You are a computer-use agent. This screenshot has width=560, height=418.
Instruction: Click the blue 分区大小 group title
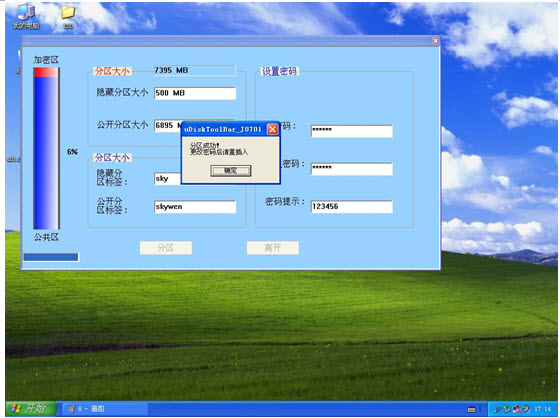click(112, 158)
